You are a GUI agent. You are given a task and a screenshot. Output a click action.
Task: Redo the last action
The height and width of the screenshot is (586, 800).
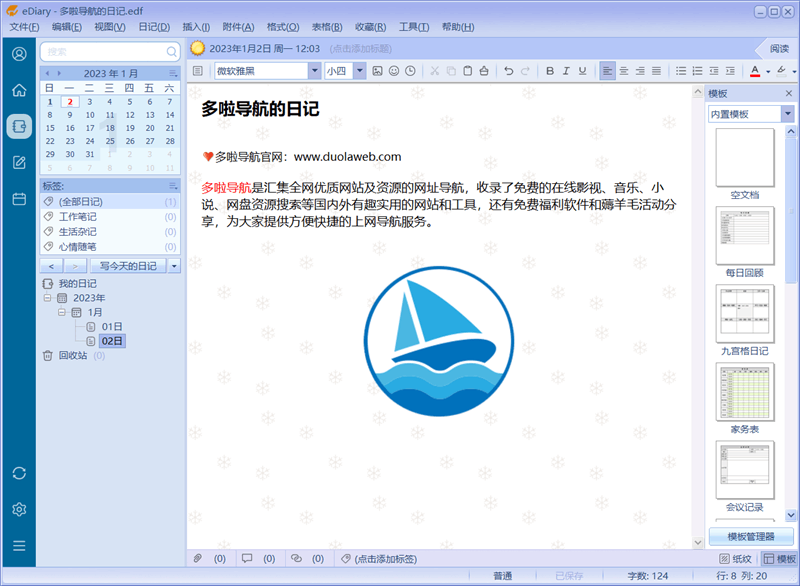[525, 71]
